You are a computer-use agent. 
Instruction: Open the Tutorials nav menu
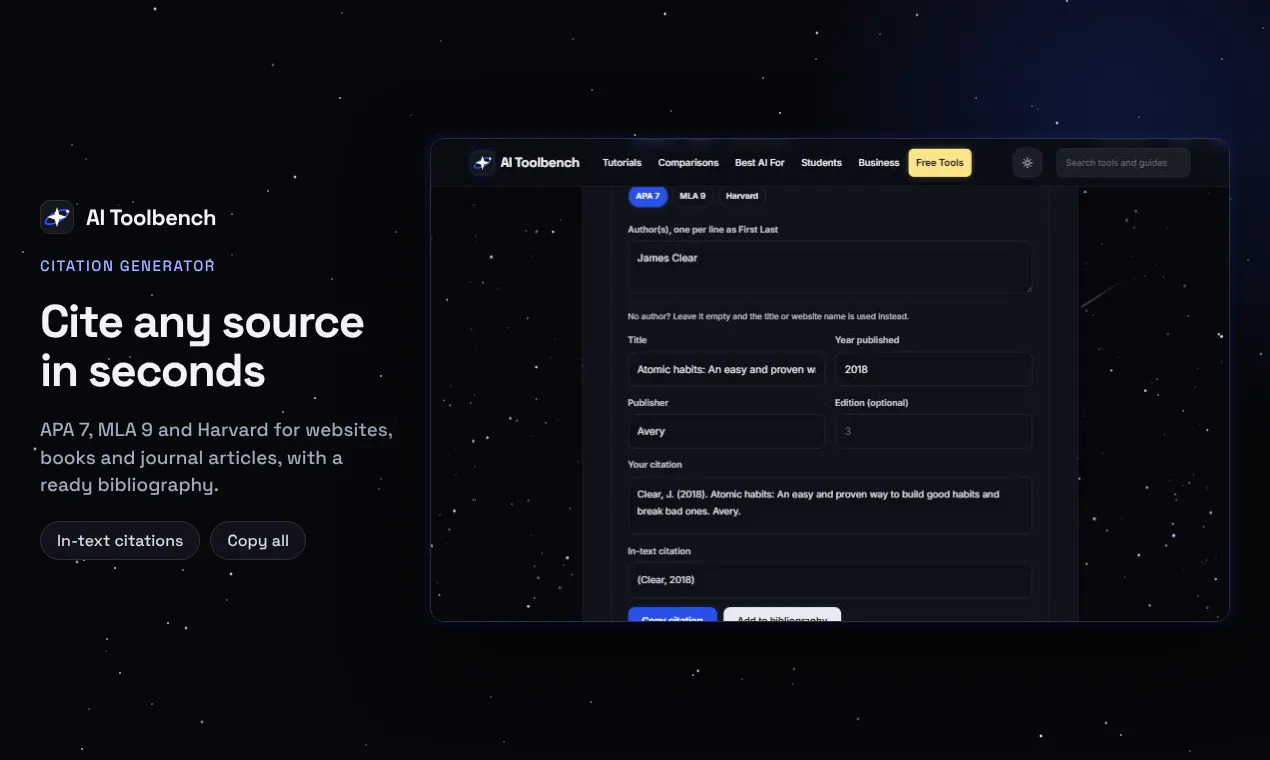[622, 162]
